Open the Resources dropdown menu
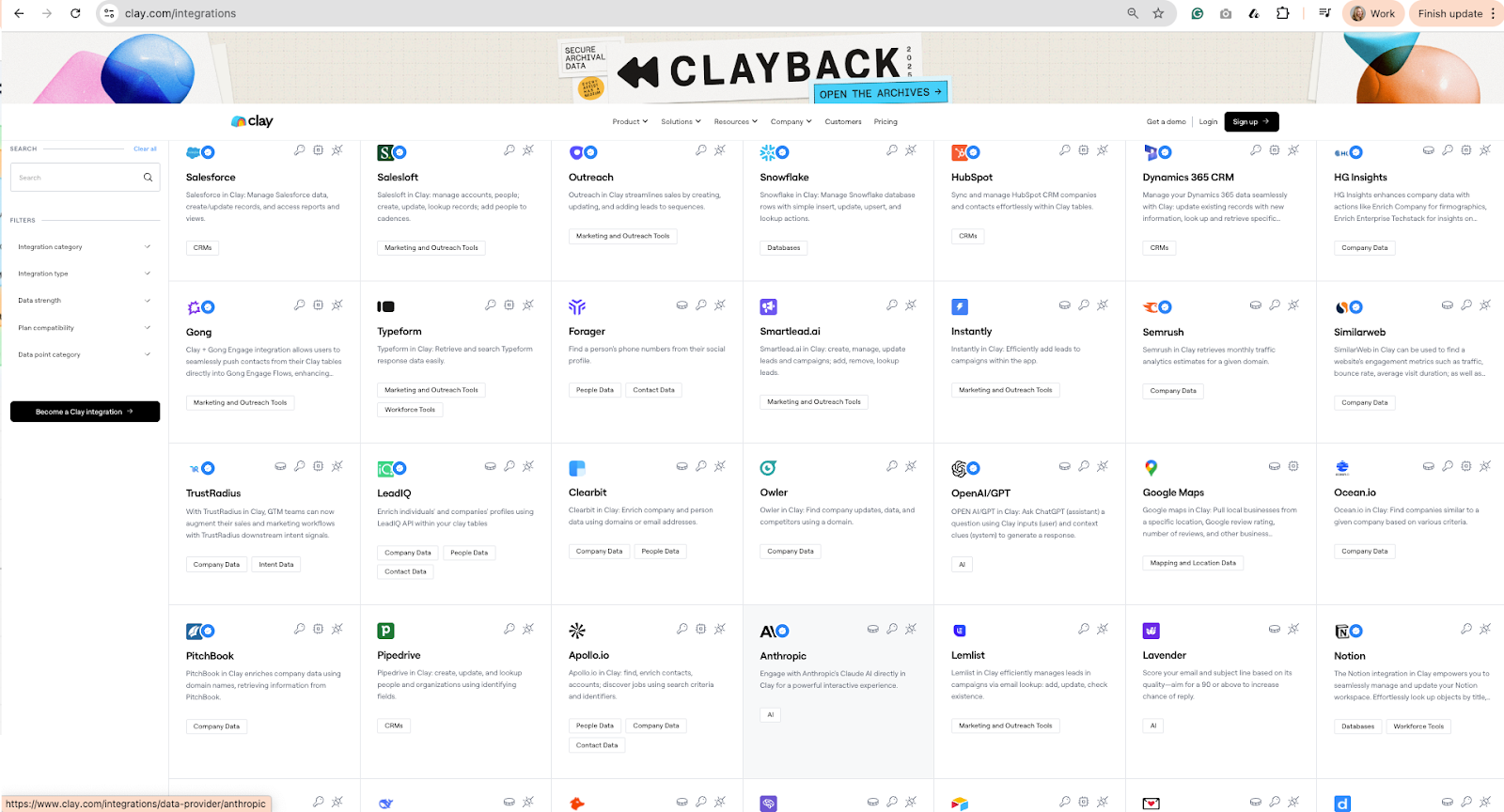Viewport: 1504px width, 812px height. click(x=735, y=121)
